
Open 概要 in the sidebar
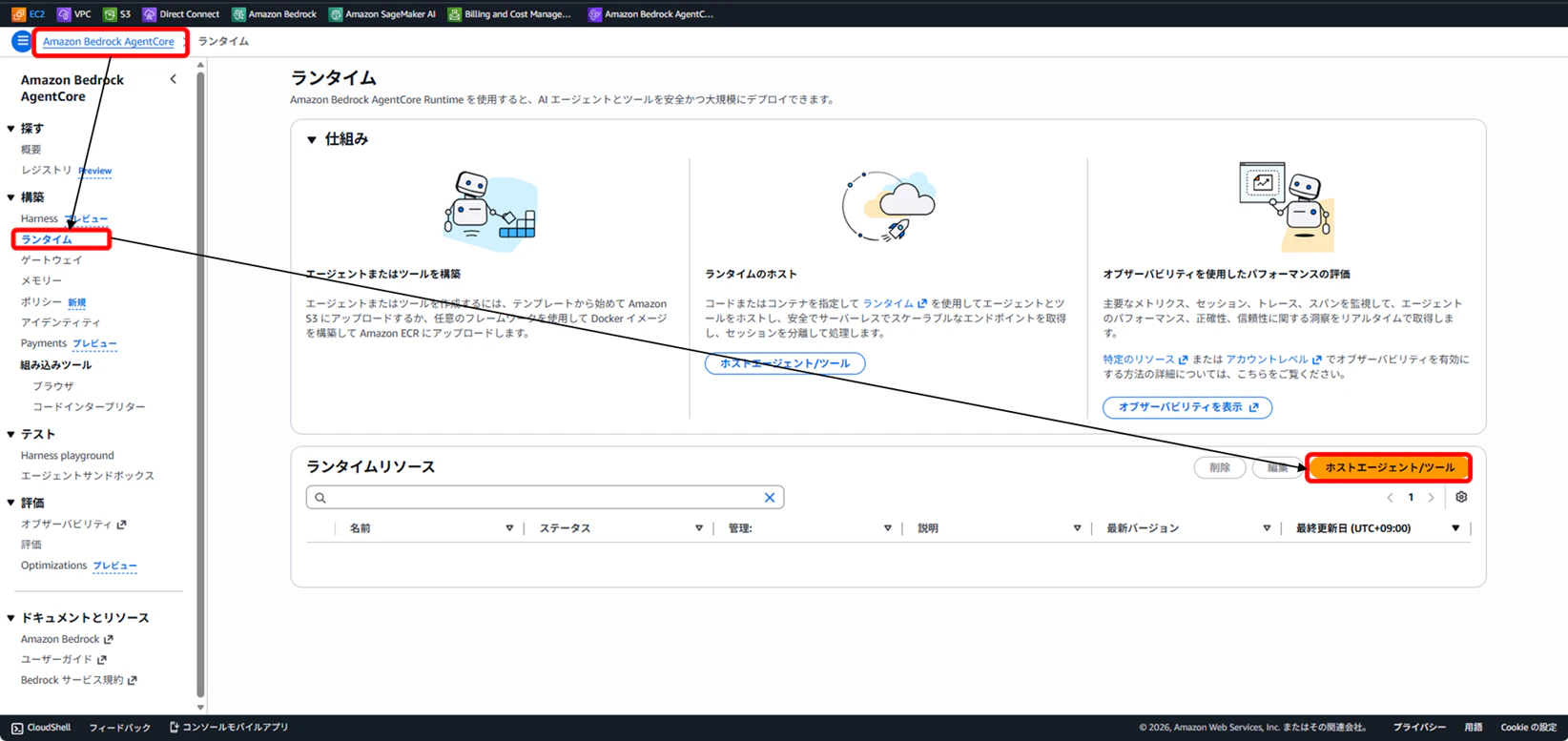[x=31, y=150]
